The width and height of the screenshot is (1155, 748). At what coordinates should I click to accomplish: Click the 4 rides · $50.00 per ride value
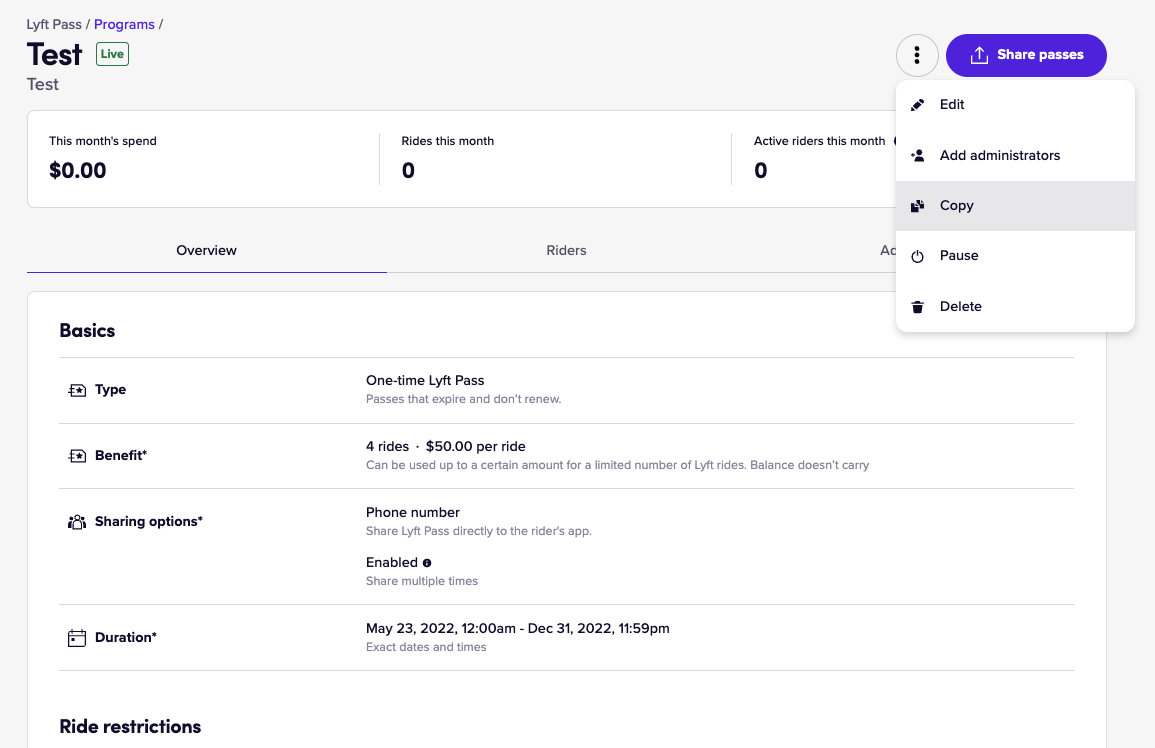point(446,447)
